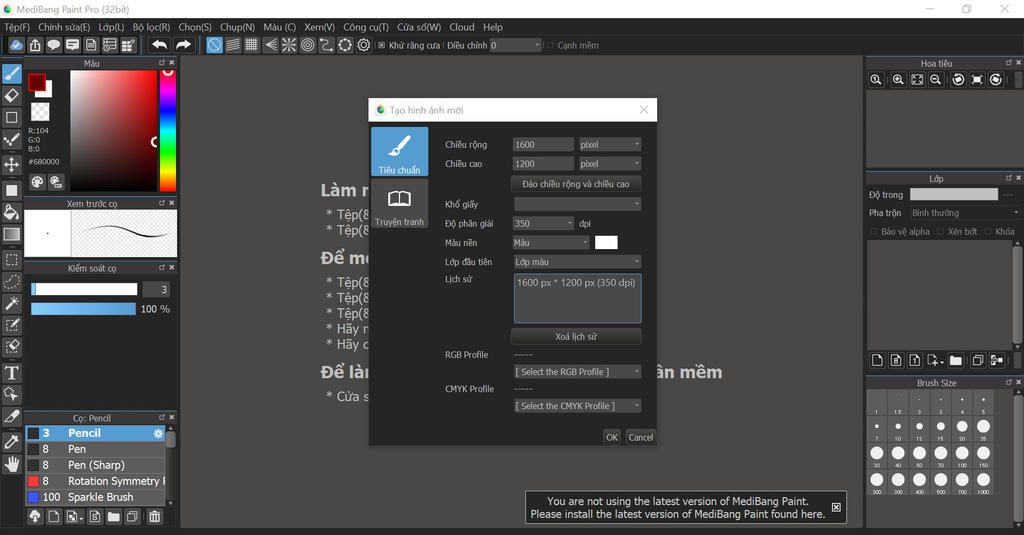Viewport: 1024px width, 535px height.
Task: Click Đảo chiều rộng và chiều cao button
Action: coord(575,184)
